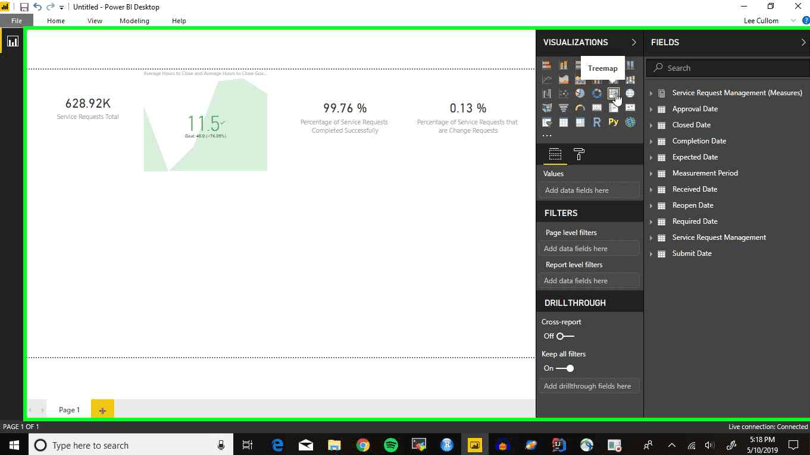Expand the Approval Date table
810x455 pixels.
point(651,109)
